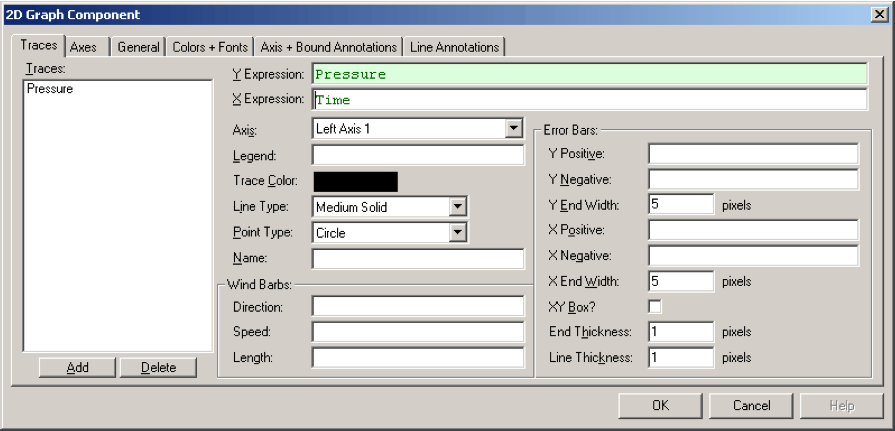Click the Y End Width field
Screen dimensions: 895x431
(x=680, y=205)
